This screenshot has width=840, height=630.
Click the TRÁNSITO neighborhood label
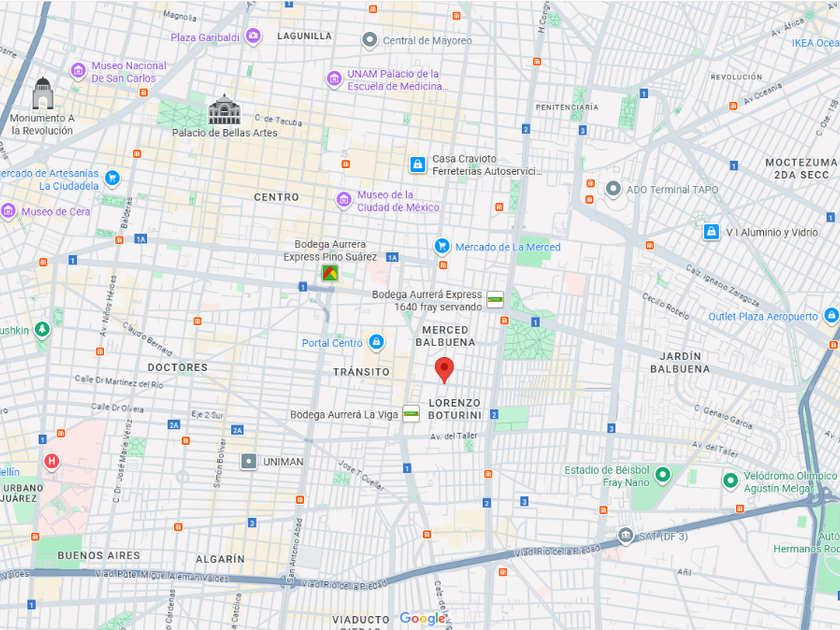tap(361, 371)
